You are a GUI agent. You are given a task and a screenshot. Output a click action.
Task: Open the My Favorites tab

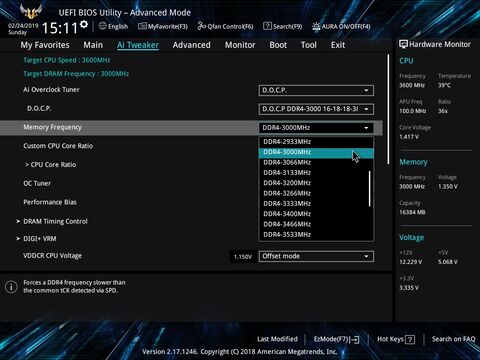pyautogui.click(x=45, y=45)
